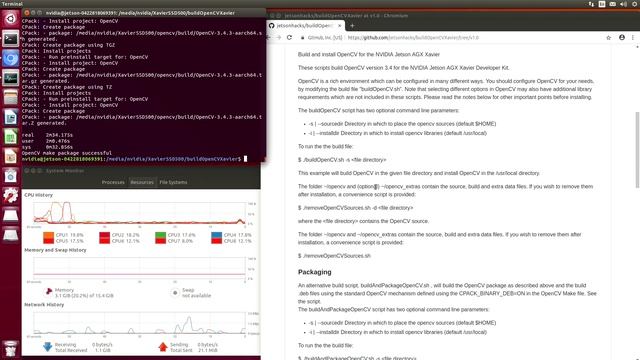Click the Chromium window title bar
Image resolution: width=640 pixels, height=360 pixels.
[x=453, y=16]
